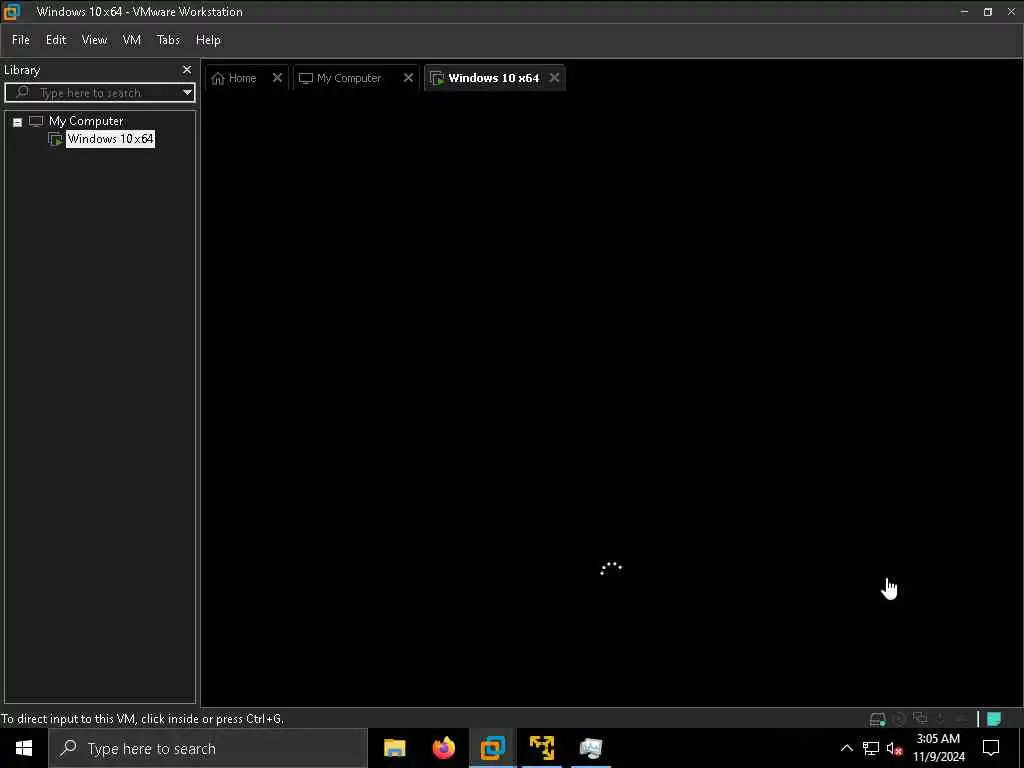This screenshot has height=768, width=1024.
Task: Select Windows 10 x64 in the Library tree
Action: pos(110,138)
